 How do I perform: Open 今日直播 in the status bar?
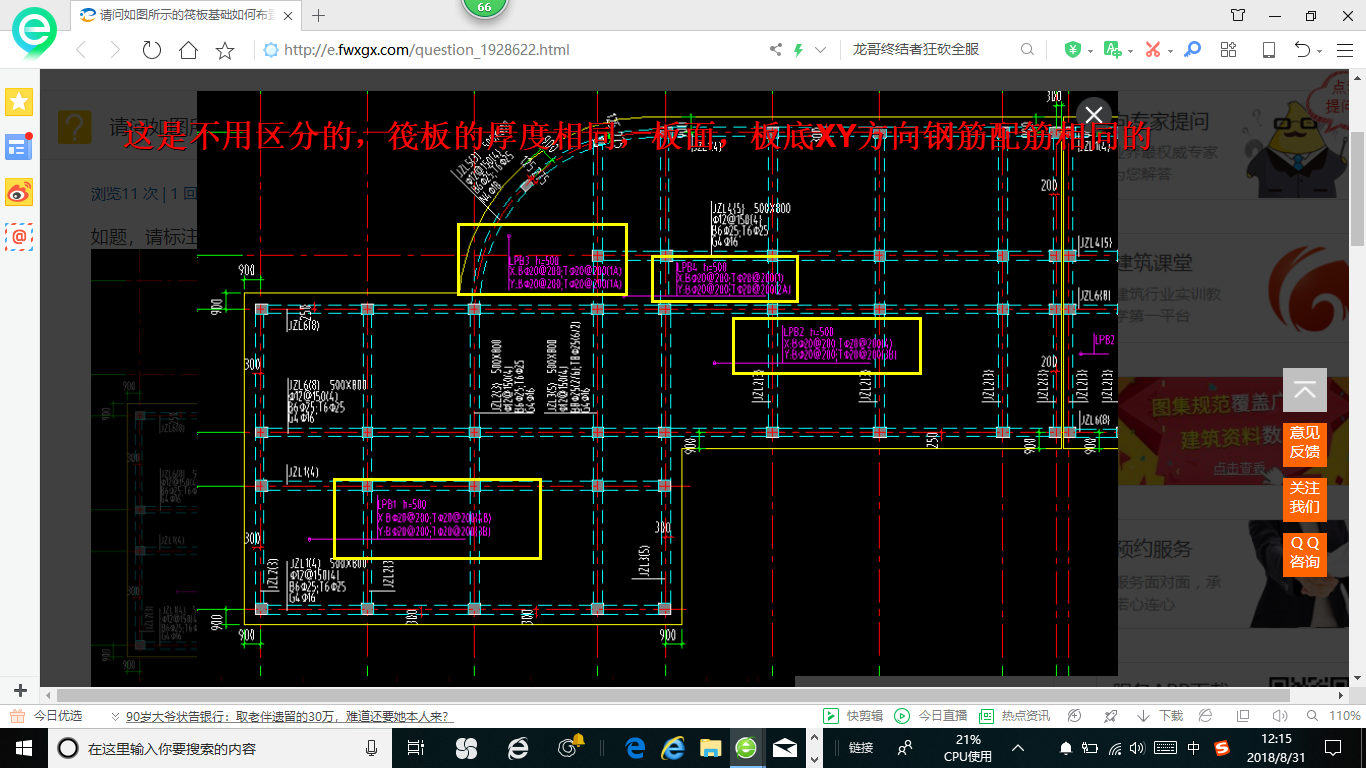[x=930, y=716]
